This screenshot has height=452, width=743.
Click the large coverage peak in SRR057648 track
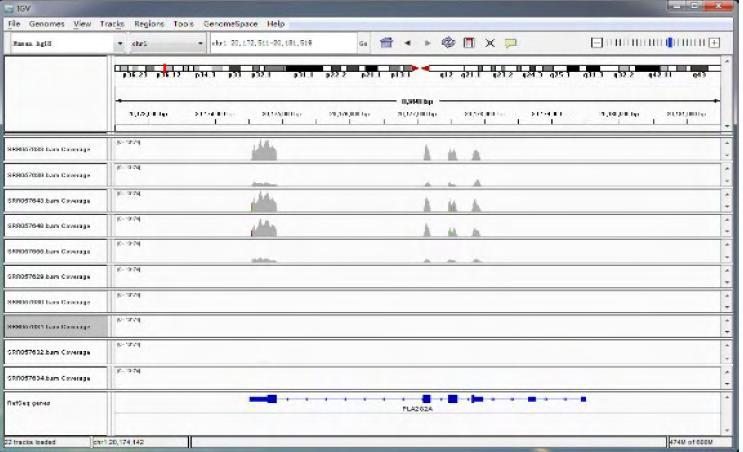pos(264,227)
